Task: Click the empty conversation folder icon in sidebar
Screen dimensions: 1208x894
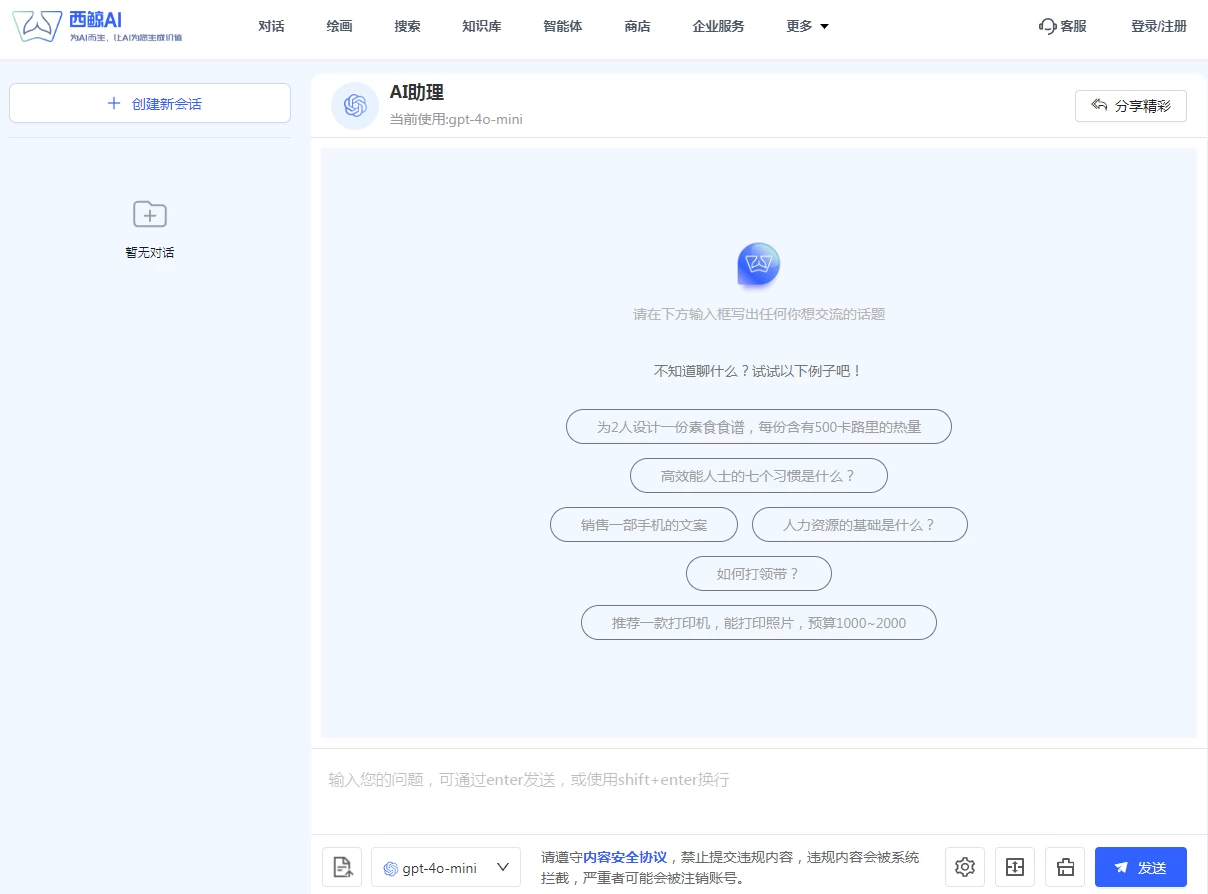Action: point(149,214)
